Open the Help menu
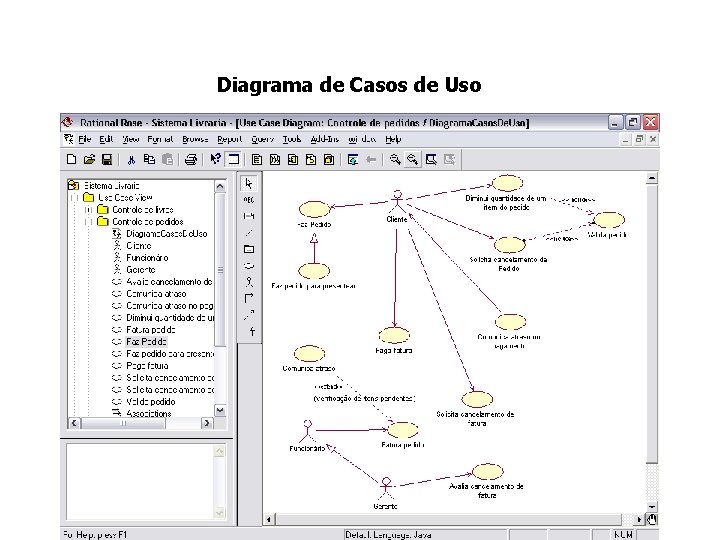Screen dimensions: 720x540 (x=393, y=139)
